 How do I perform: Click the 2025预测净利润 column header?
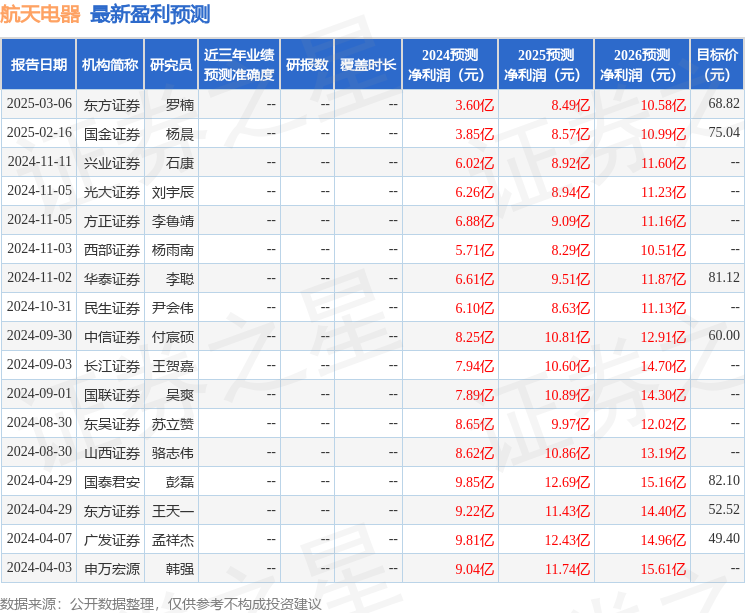click(x=546, y=65)
